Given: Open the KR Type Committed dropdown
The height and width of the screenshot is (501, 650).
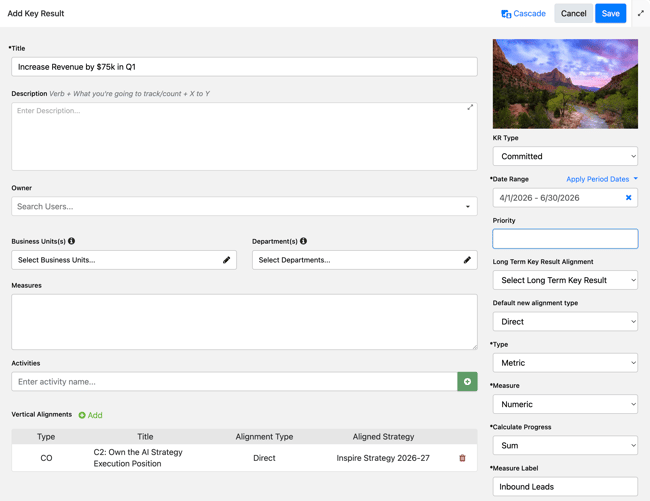Looking at the screenshot, I should click(565, 156).
